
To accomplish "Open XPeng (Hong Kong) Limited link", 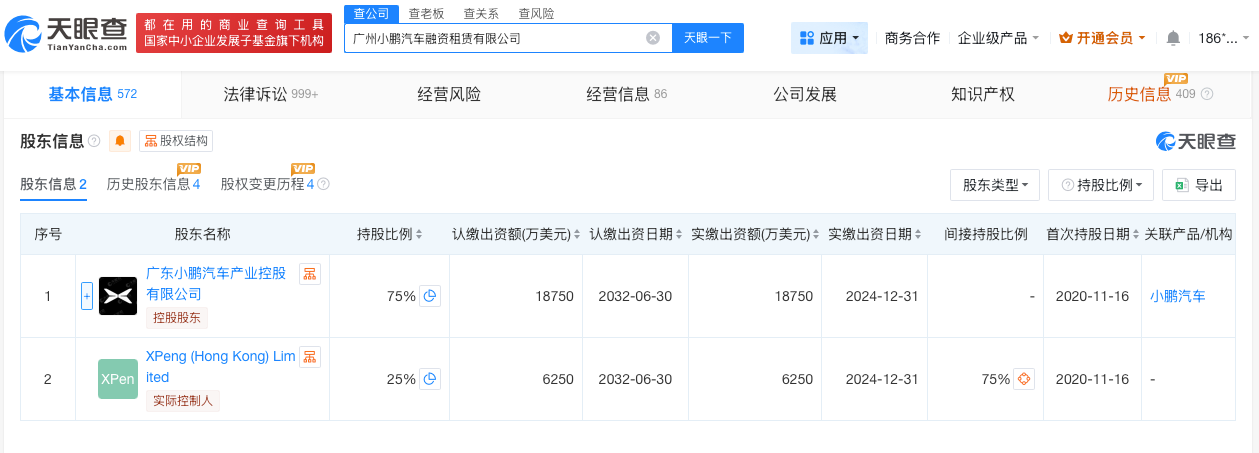I will pos(220,366).
